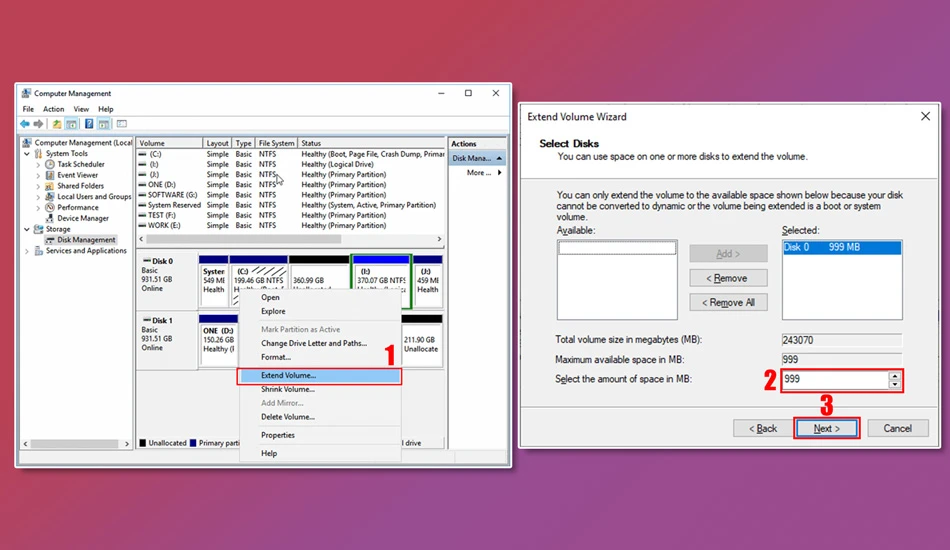The height and width of the screenshot is (550, 950).
Task: Click Remove All in the wizard
Action: point(728,302)
